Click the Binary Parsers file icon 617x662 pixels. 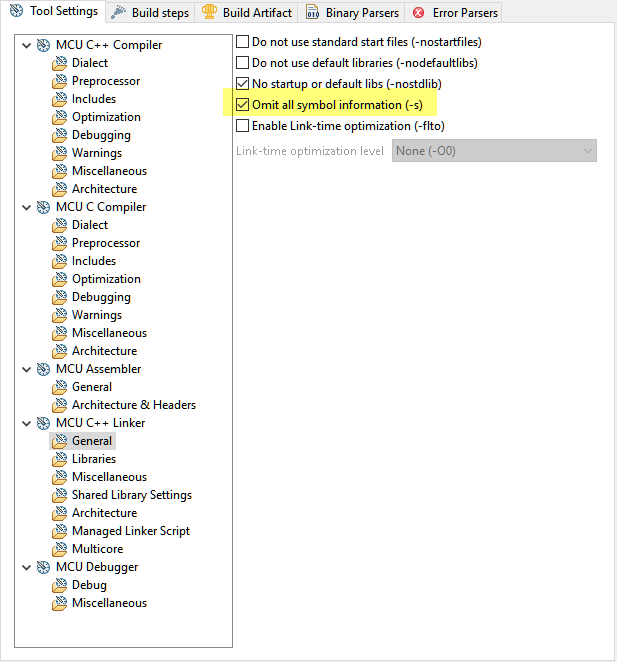click(312, 12)
